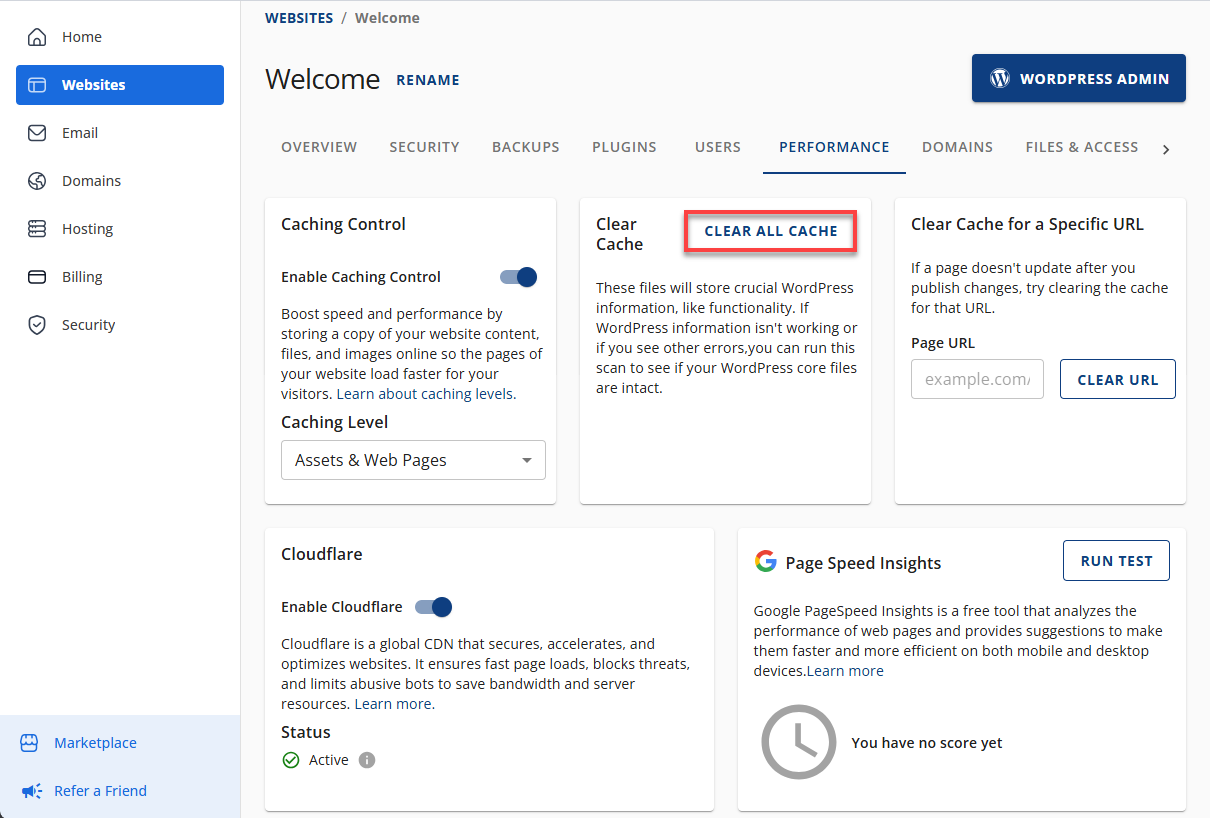The image size is (1210, 818).
Task: Expand more tabs with right chevron arrow
Action: tap(1165, 149)
